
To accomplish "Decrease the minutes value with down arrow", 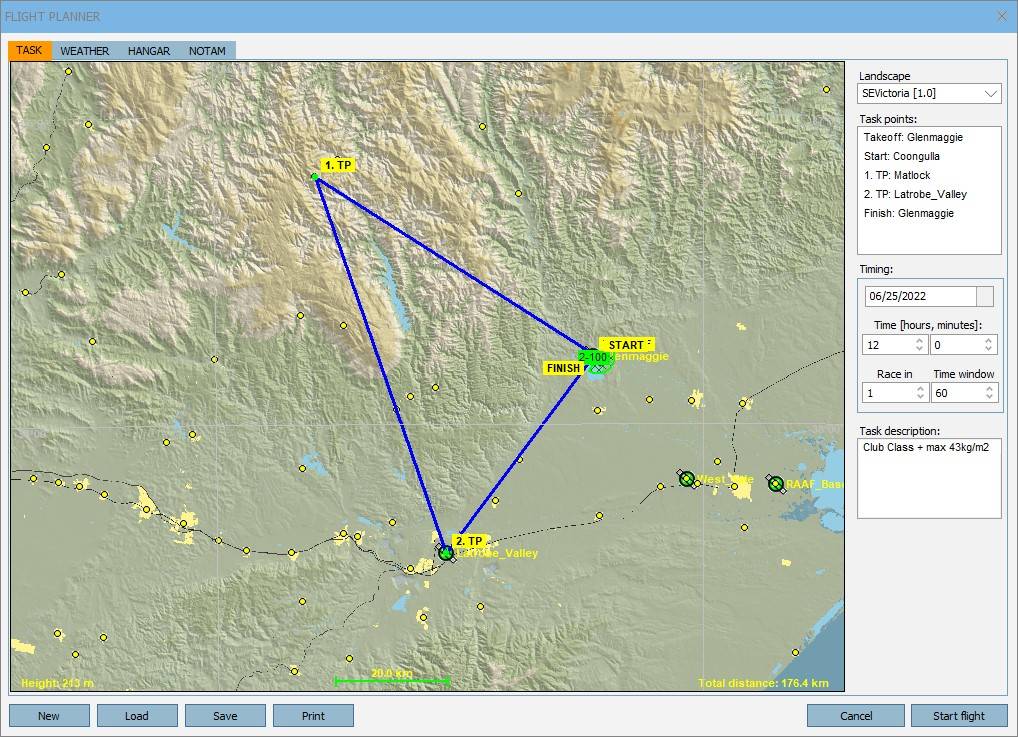I will 989,349.
